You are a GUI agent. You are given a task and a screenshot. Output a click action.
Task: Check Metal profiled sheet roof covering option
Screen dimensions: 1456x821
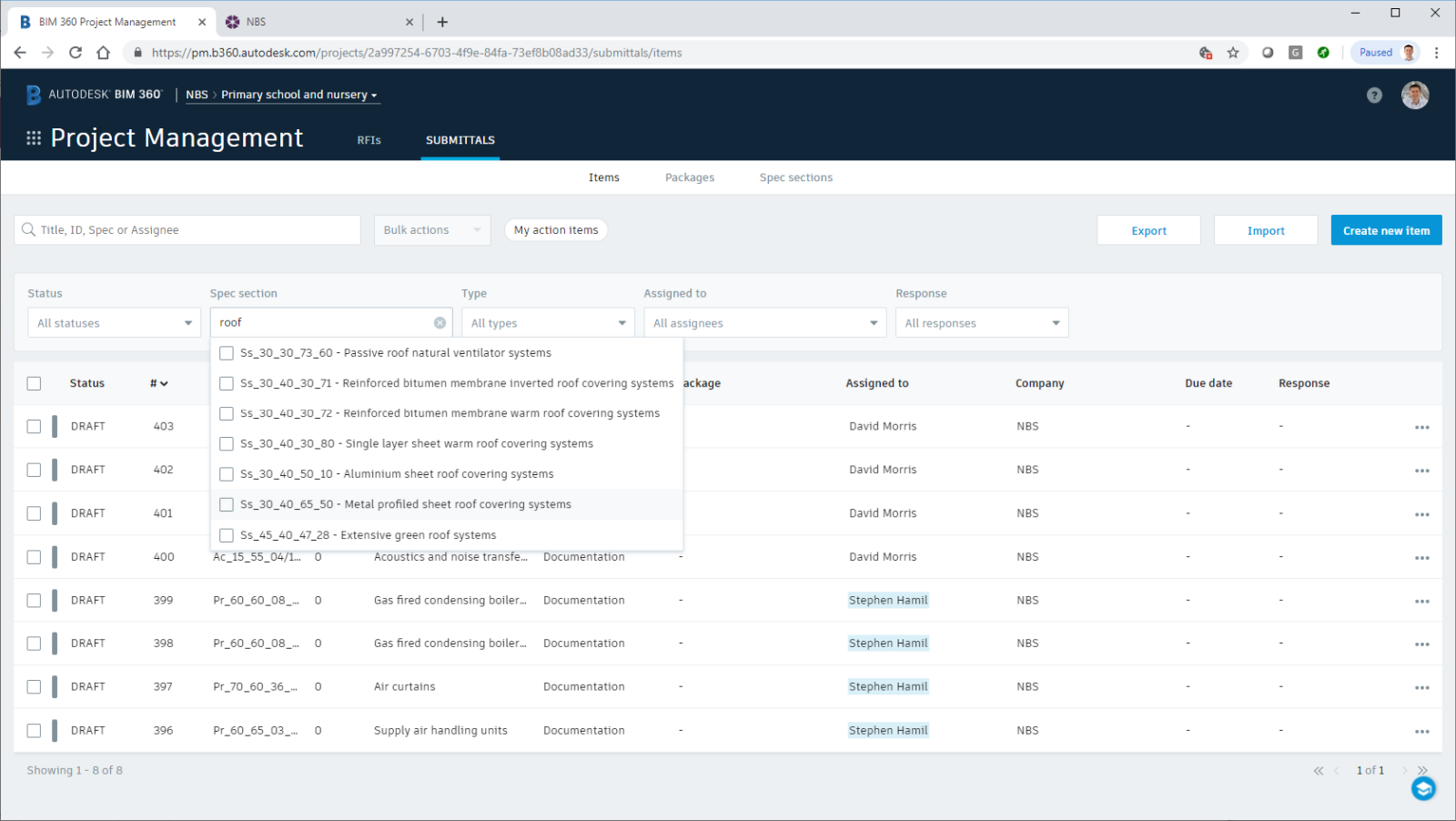(x=227, y=504)
